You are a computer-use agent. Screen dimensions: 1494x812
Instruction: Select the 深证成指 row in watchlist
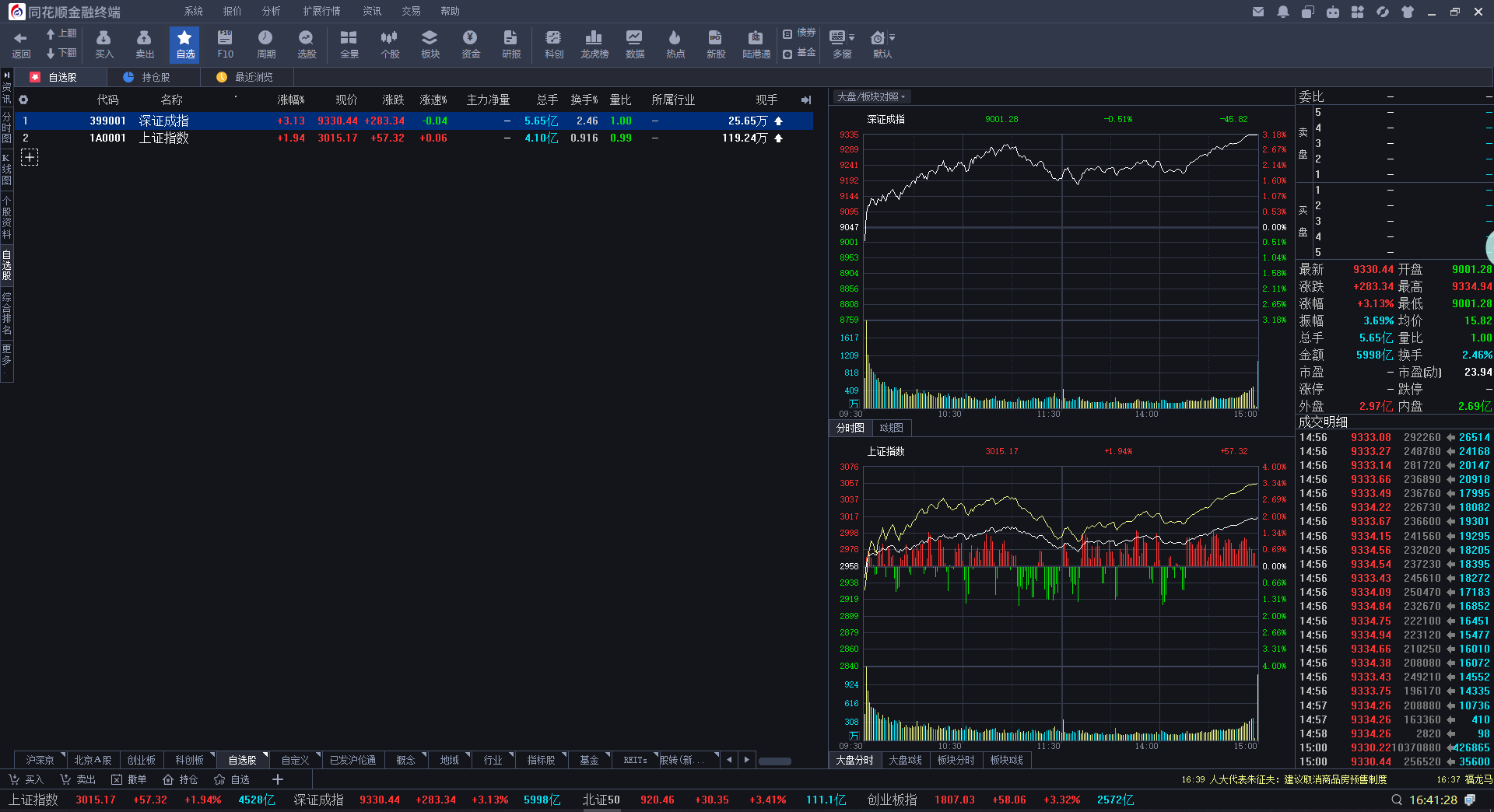tap(414, 121)
